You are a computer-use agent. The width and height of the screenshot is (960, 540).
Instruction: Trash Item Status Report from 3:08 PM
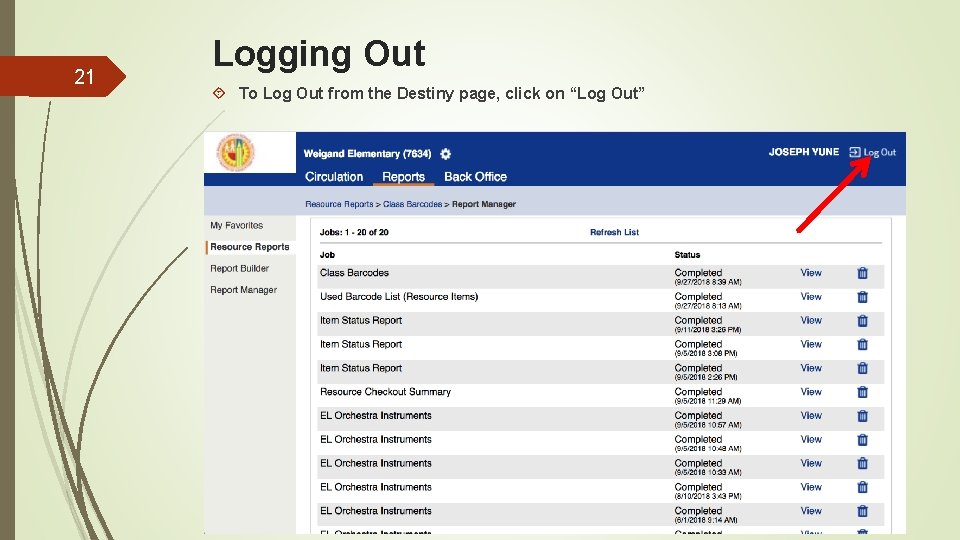(863, 345)
